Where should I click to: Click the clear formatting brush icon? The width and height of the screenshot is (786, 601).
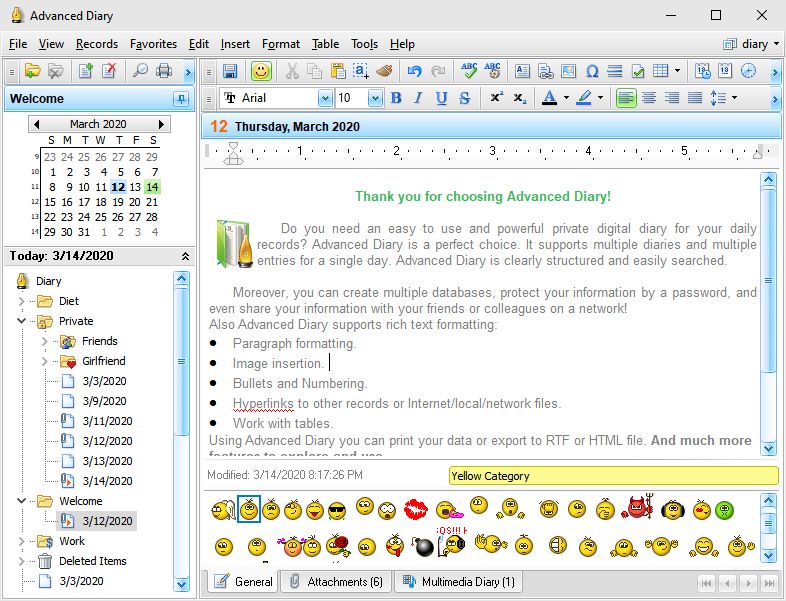384,71
